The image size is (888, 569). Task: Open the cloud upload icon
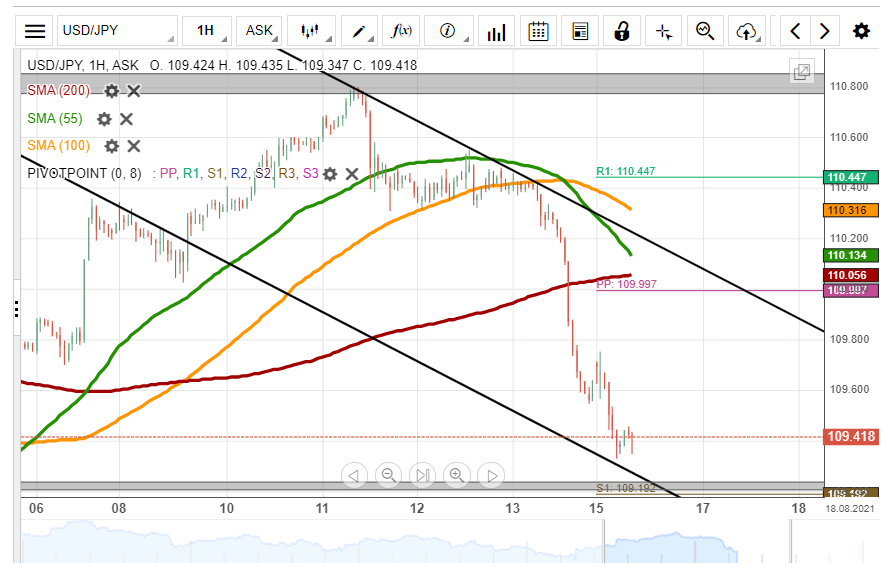(746, 31)
